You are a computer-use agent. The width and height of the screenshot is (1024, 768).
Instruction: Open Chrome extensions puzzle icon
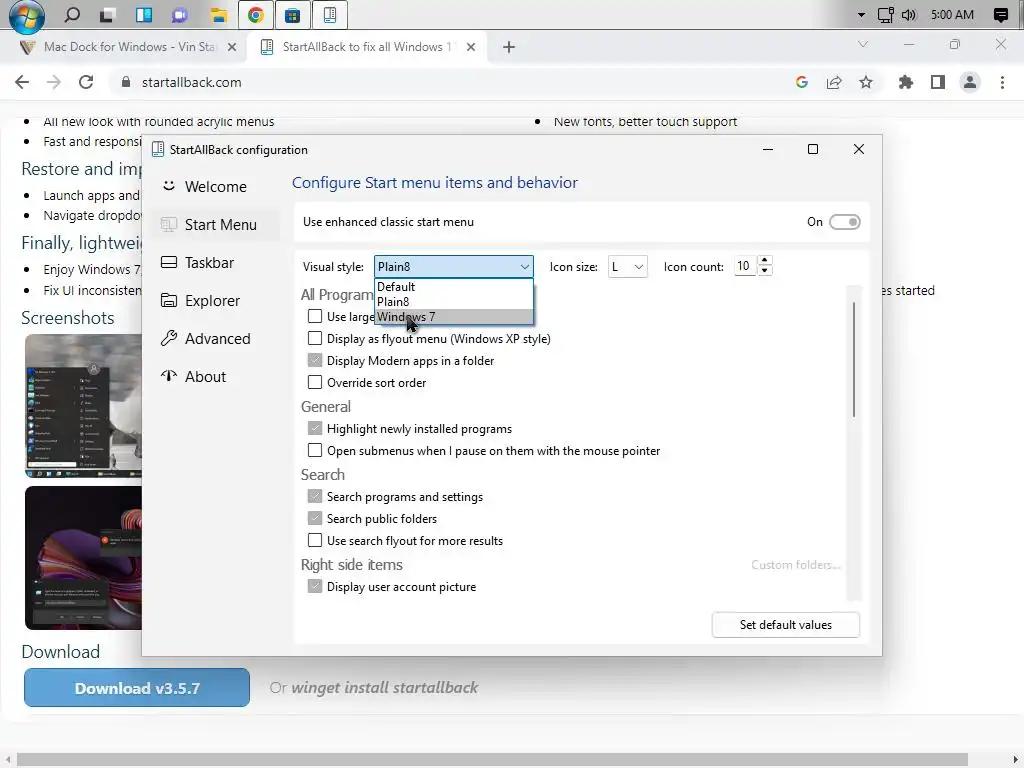pos(905,82)
